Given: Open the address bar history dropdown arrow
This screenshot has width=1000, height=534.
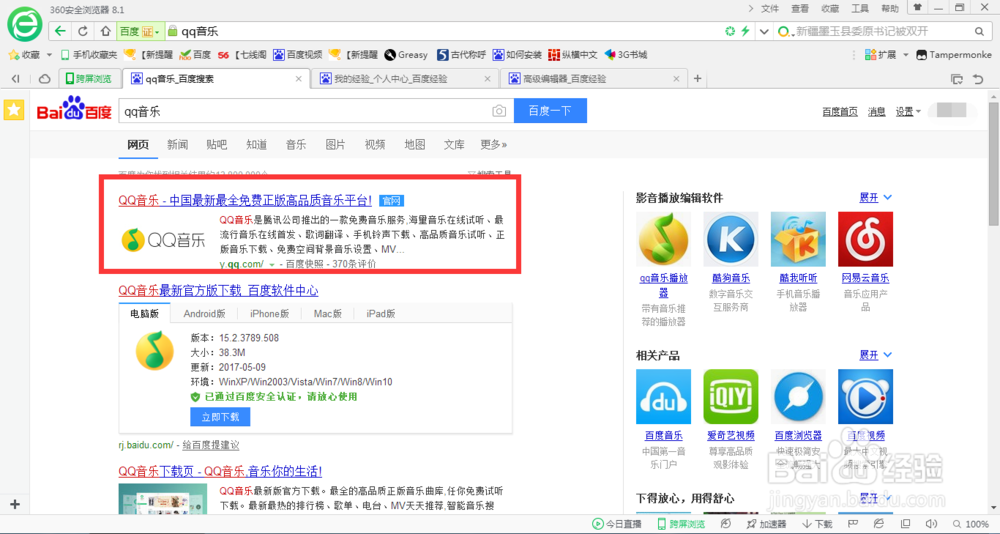Looking at the screenshot, I should tap(764, 31).
